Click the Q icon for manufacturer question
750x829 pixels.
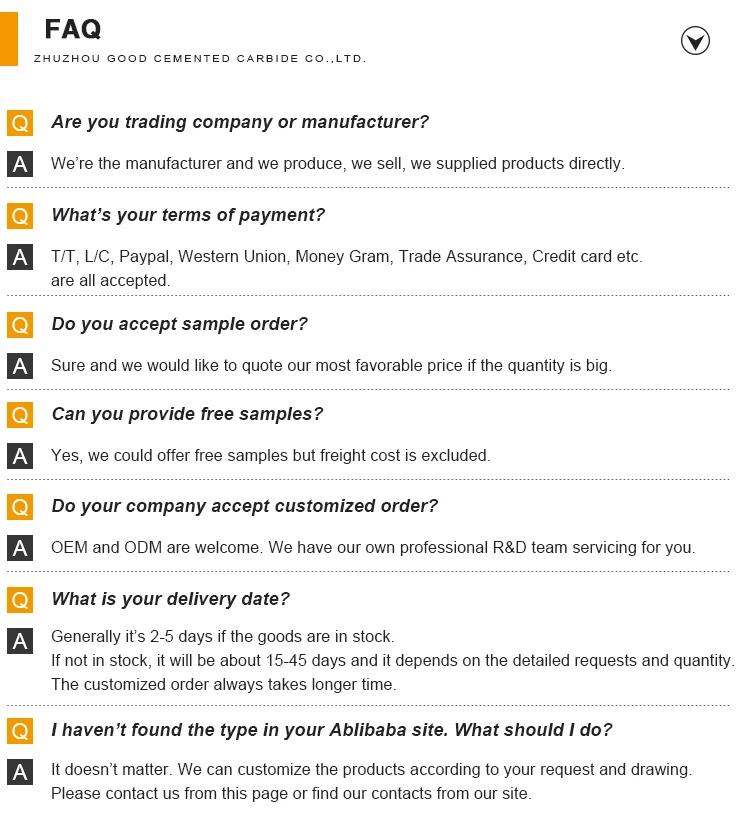coord(20,123)
